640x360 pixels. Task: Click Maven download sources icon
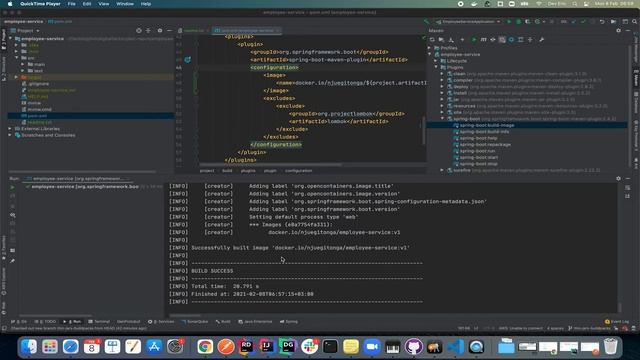451,40
